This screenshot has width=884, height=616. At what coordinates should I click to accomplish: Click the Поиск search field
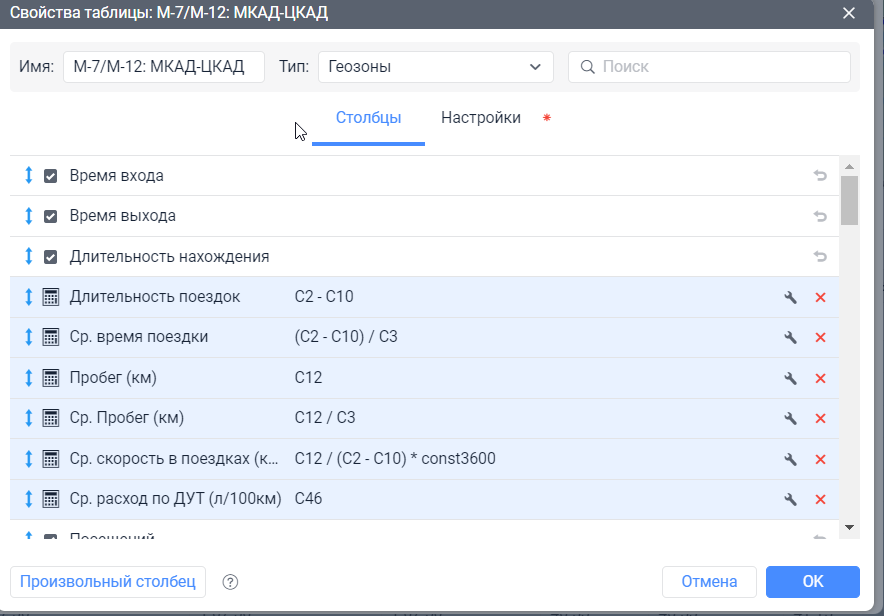(x=710, y=67)
